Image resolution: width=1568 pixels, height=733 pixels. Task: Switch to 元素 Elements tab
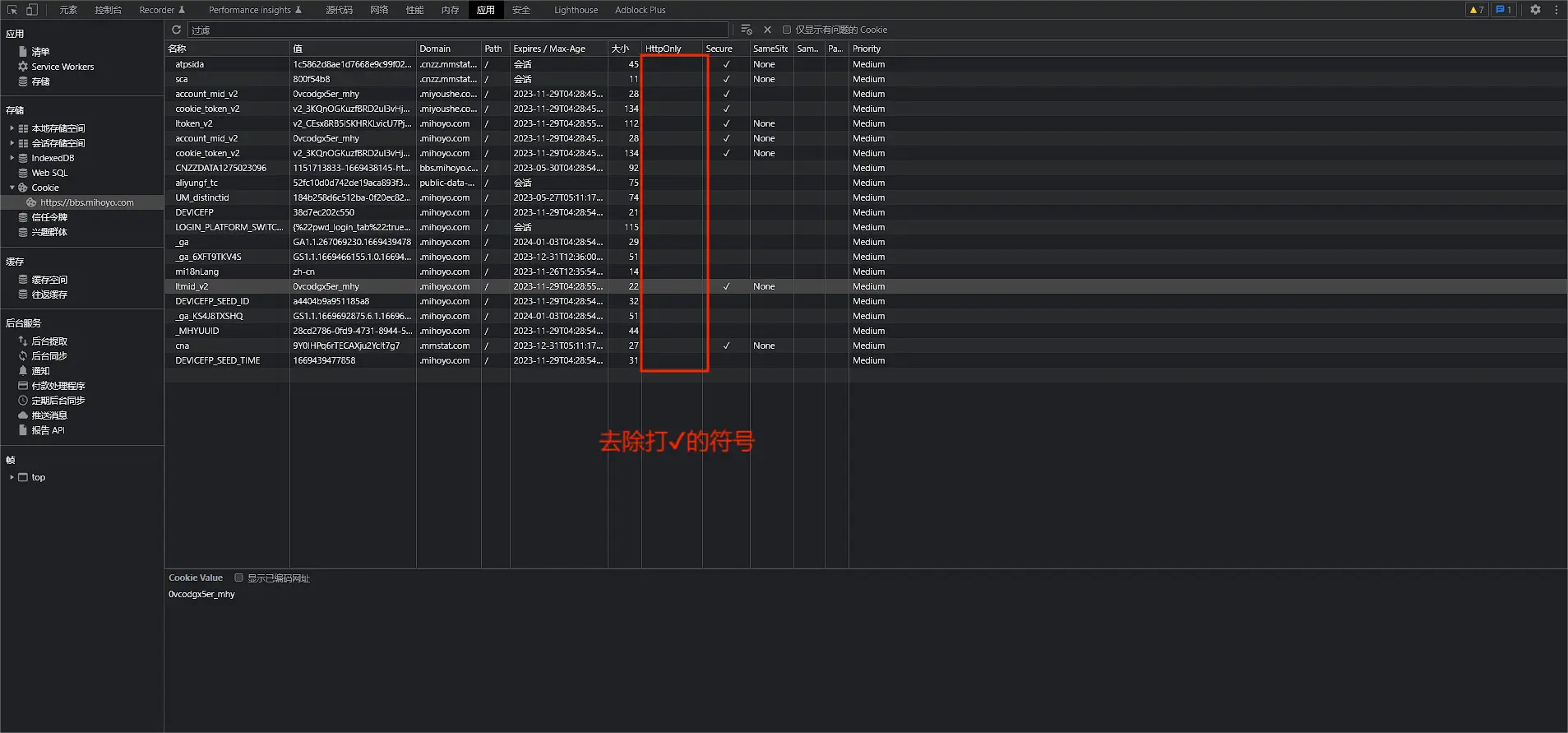click(69, 10)
